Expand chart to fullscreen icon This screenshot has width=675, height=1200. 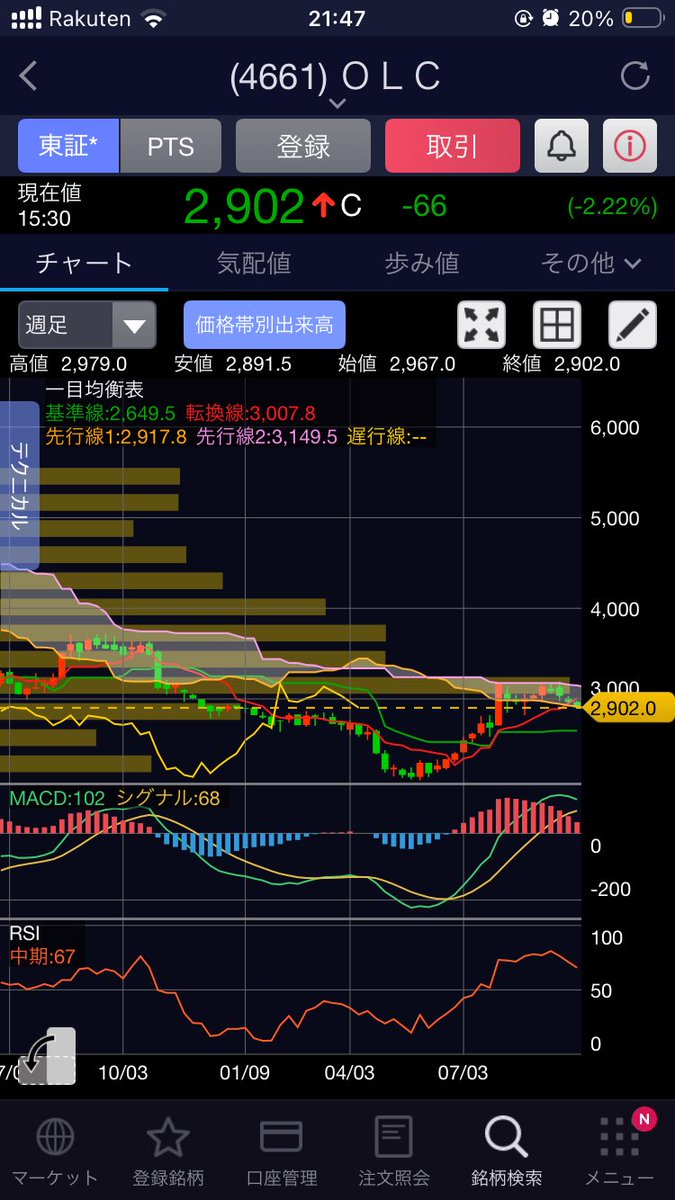(x=482, y=325)
